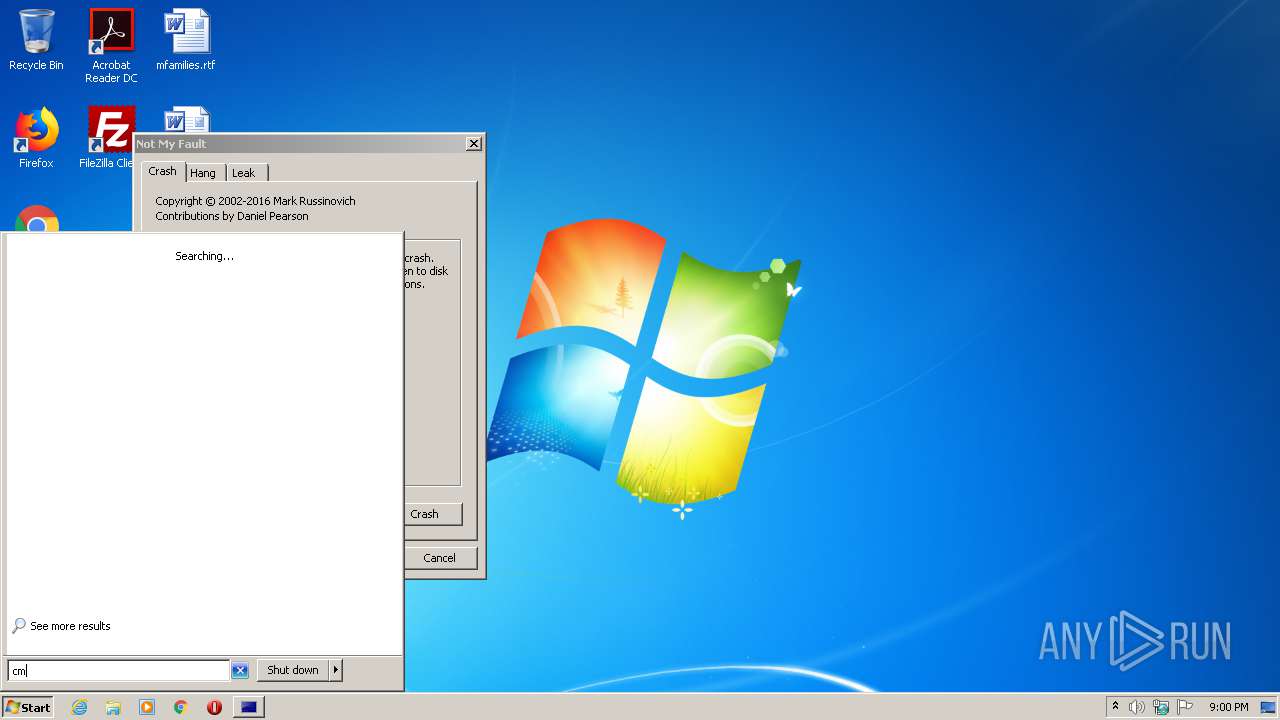Open the Action Center flag icon

pos(1185,707)
